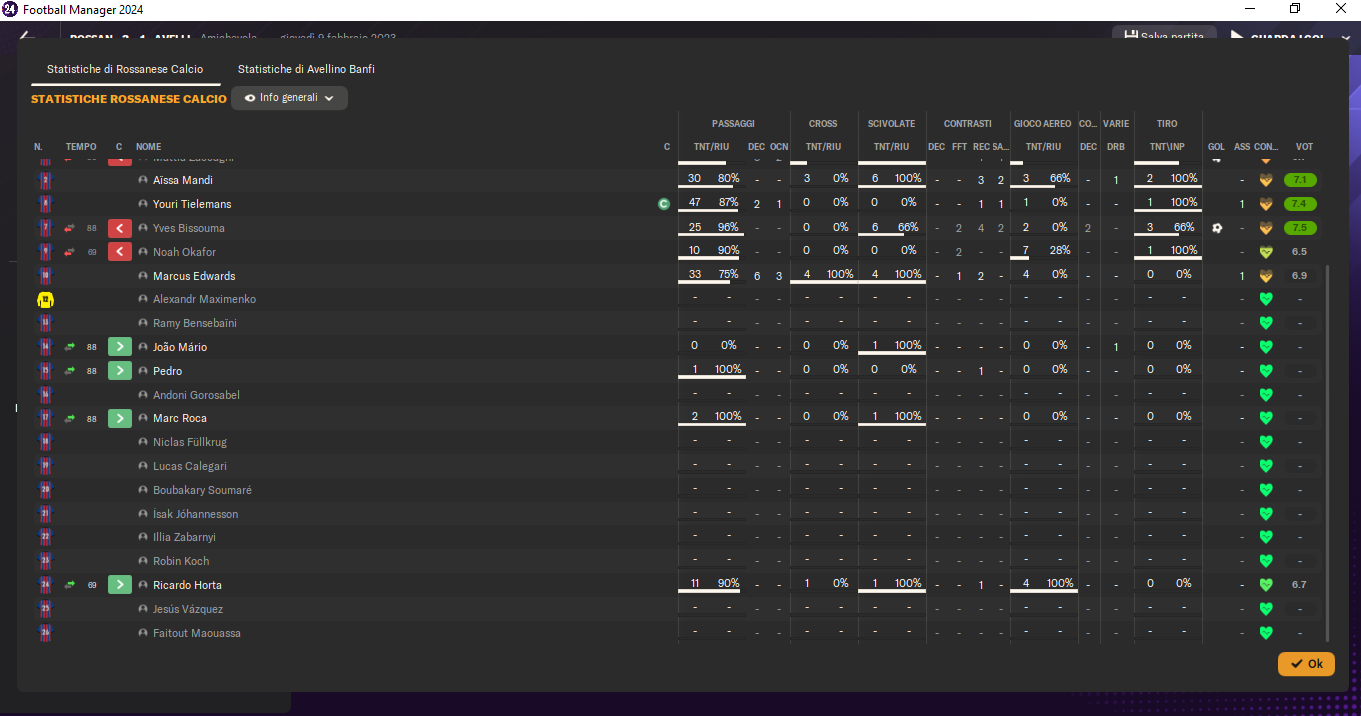1361x716 pixels.
Task: Click condition heart icon for Jesús Vázquez
Action: click(1265, 609)
